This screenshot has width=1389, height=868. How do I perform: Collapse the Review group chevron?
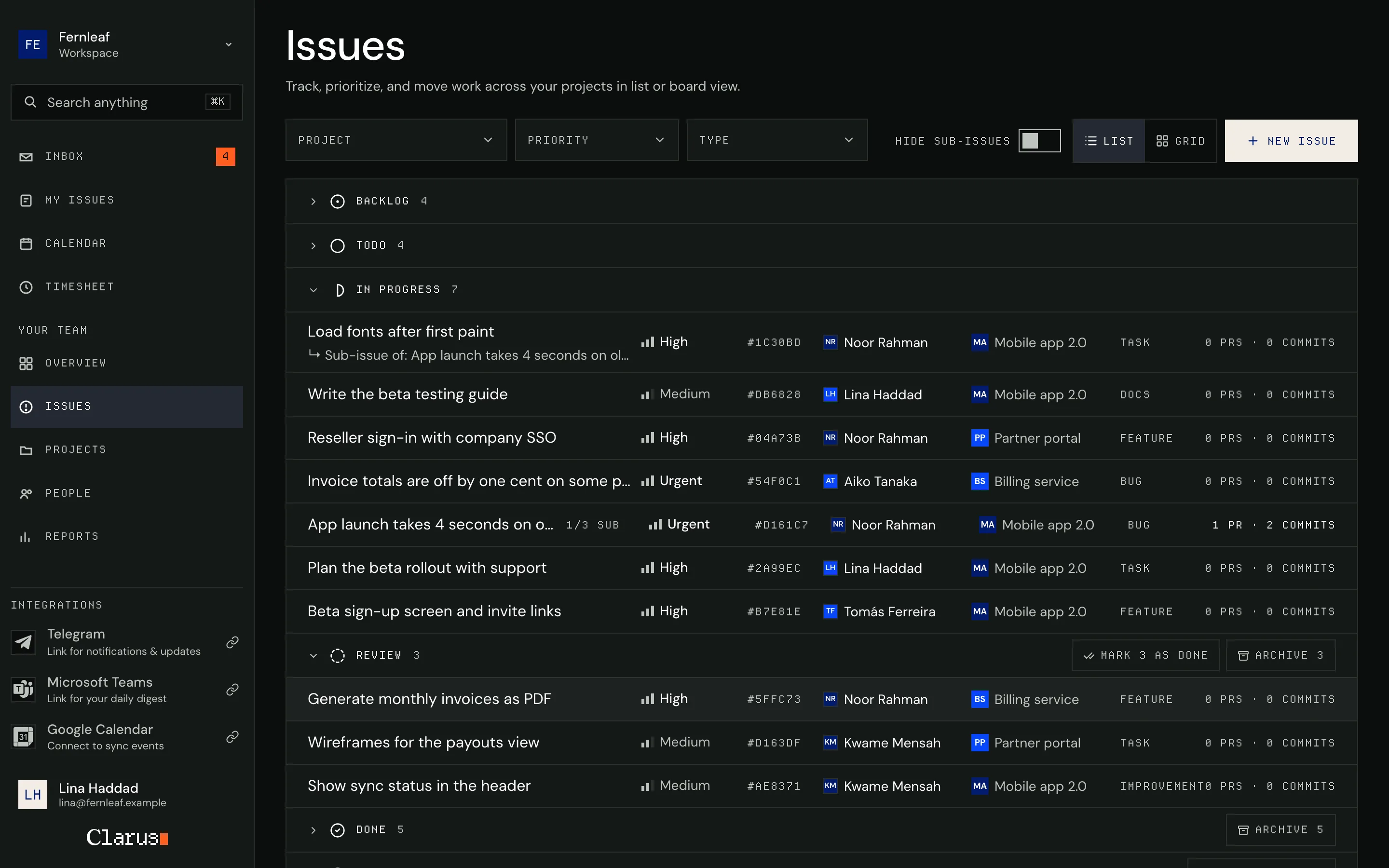pos(313,655)
